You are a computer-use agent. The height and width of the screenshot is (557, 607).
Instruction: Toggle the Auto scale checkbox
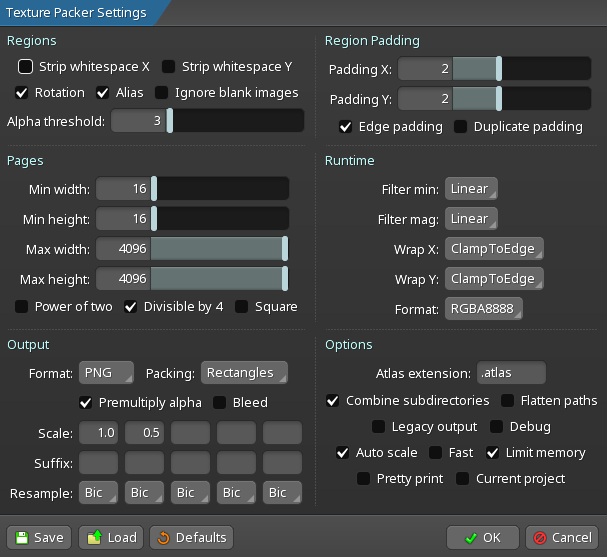click(343, 452)
